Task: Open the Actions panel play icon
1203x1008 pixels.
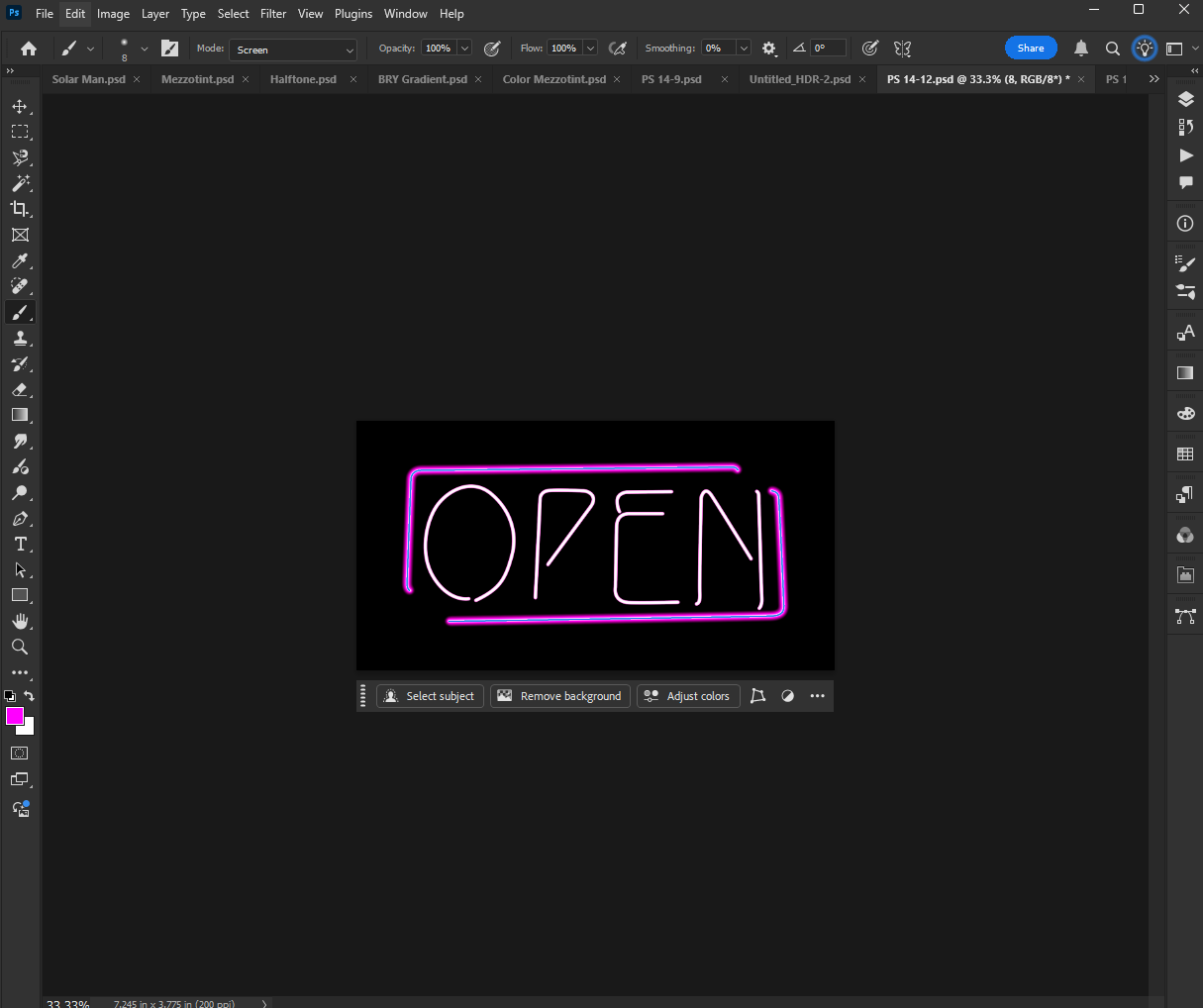Action: pyautogui.click(x=1185, y=155)
